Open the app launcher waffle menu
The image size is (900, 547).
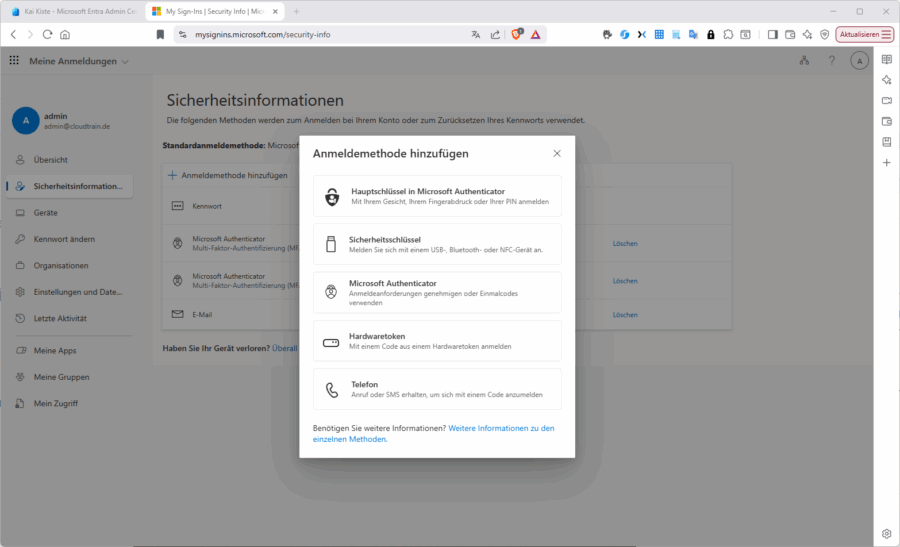(14, 61)
